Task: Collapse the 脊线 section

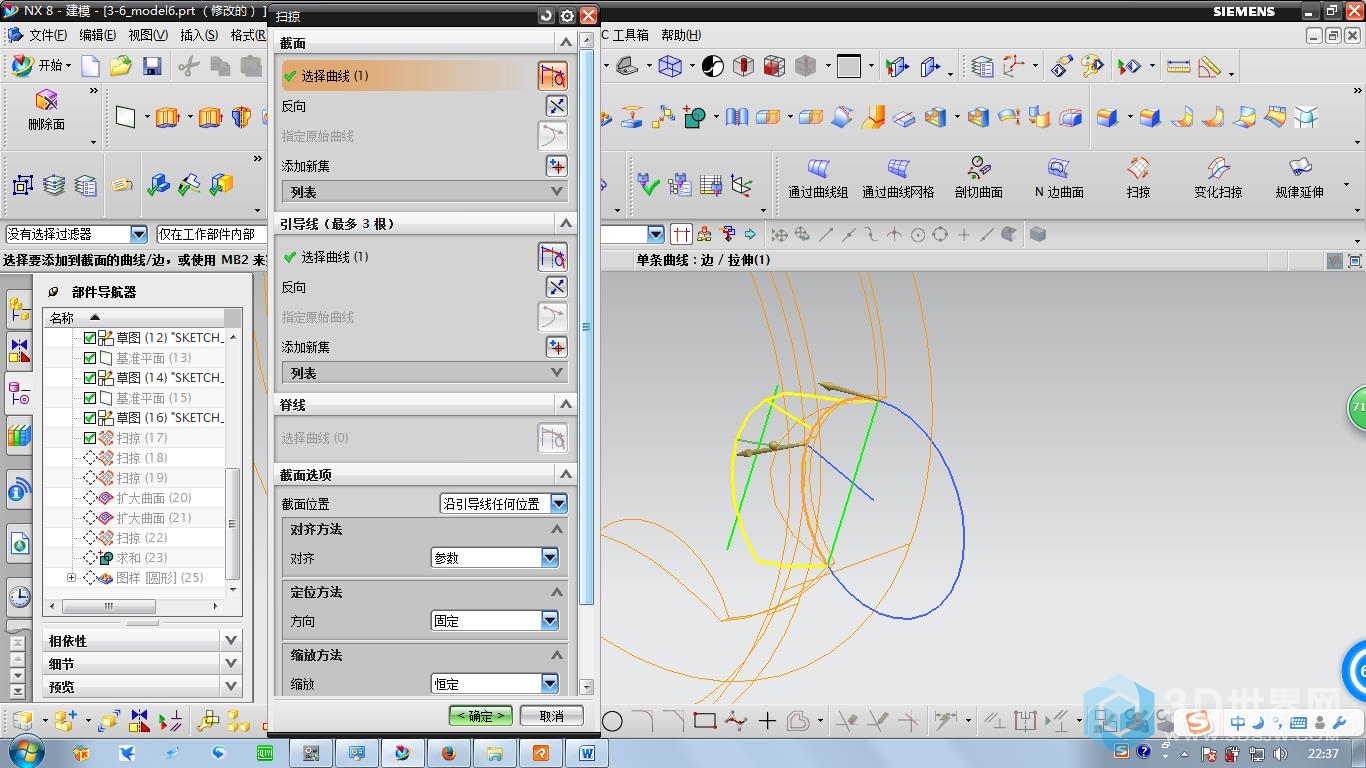Action: (566, 404)
